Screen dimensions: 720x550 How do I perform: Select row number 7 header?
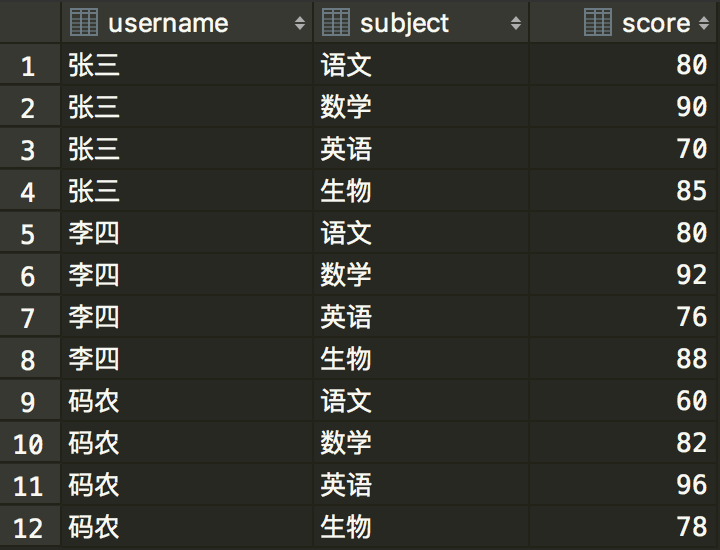30,317
